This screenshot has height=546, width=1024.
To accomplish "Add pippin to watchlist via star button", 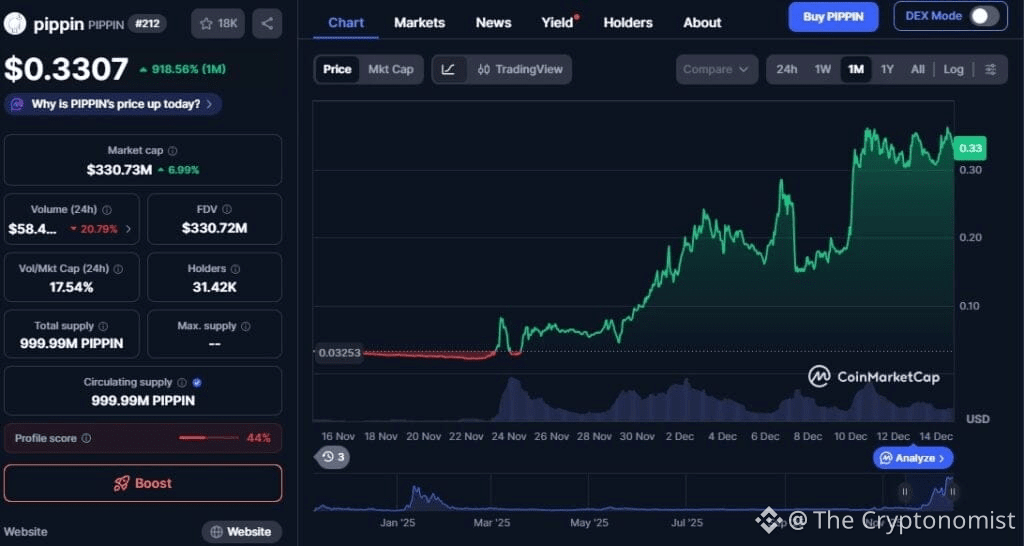I will tap(218, 24).
